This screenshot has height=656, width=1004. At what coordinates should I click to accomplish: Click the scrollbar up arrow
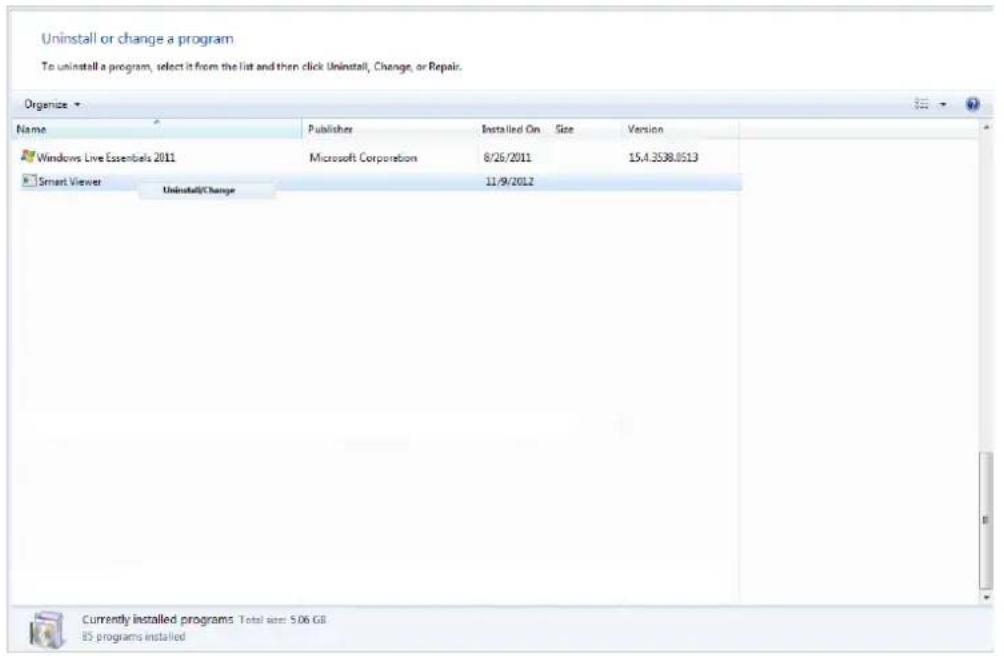pyautogui.click(x=986, y=128)
